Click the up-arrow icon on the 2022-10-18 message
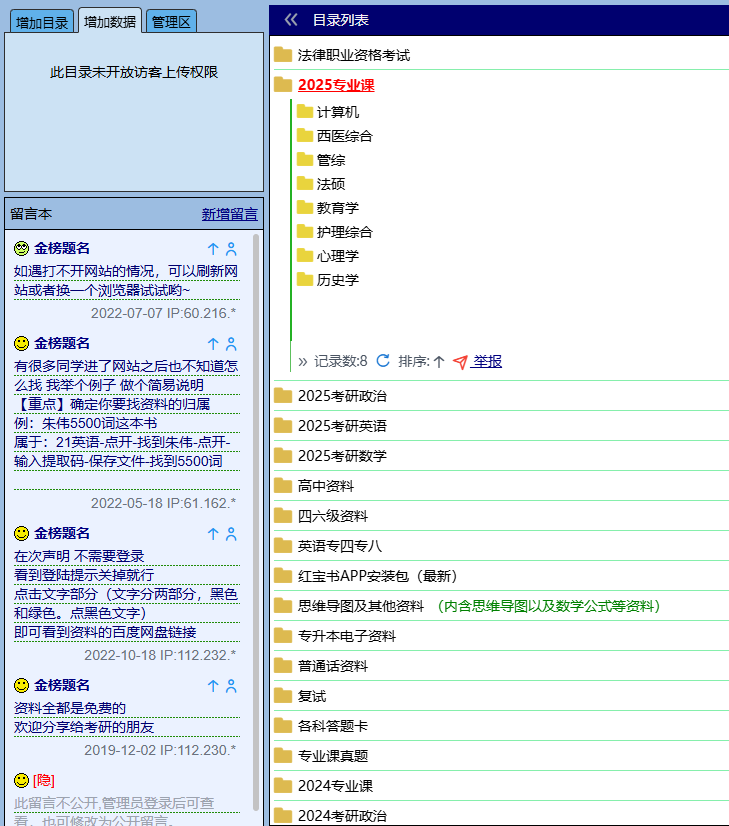This screenshot has height=826, width=729. [x=212, y=534]
